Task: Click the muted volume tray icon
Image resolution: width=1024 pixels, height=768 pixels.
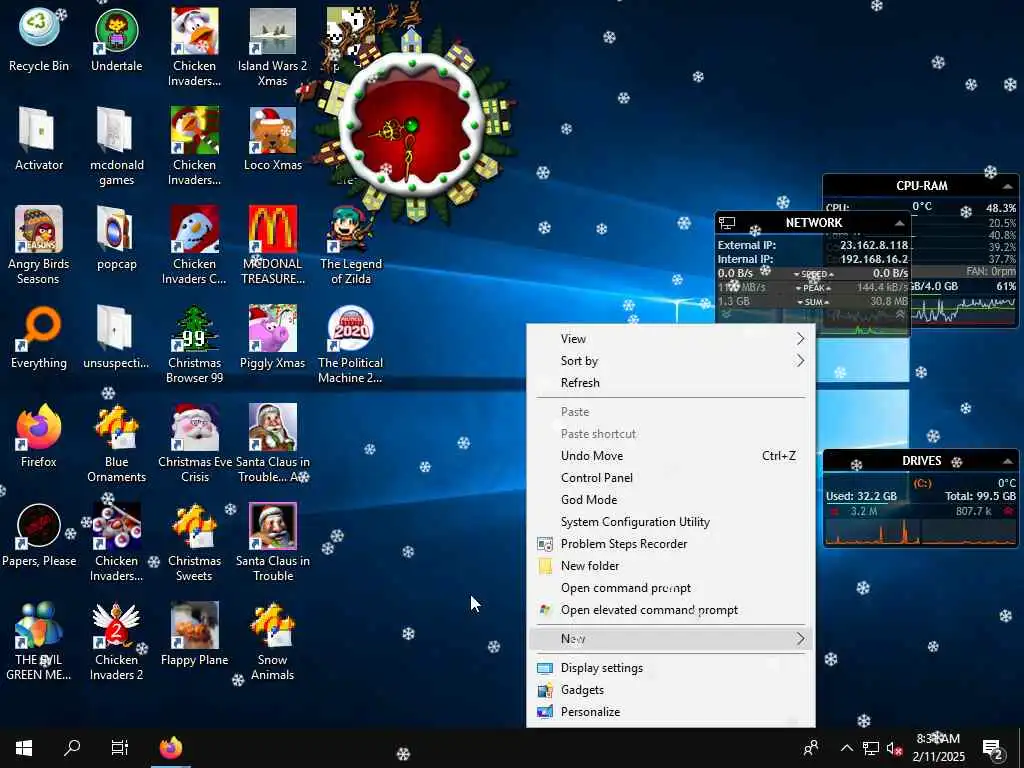Action: point(895,748)
